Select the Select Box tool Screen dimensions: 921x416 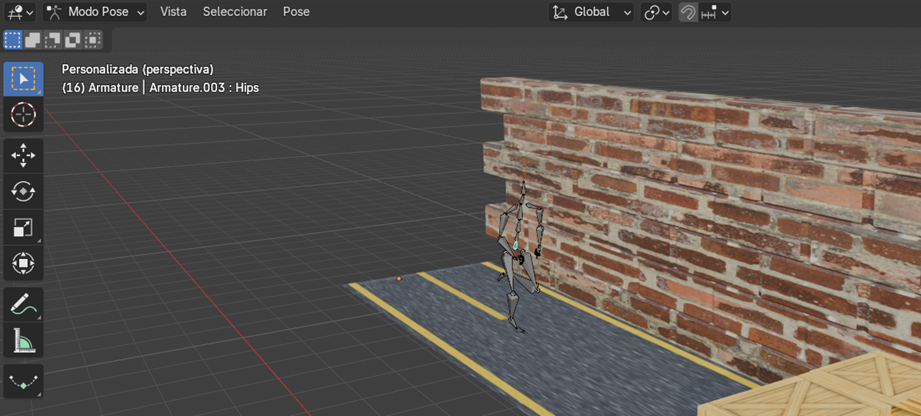tap(23, 79)
